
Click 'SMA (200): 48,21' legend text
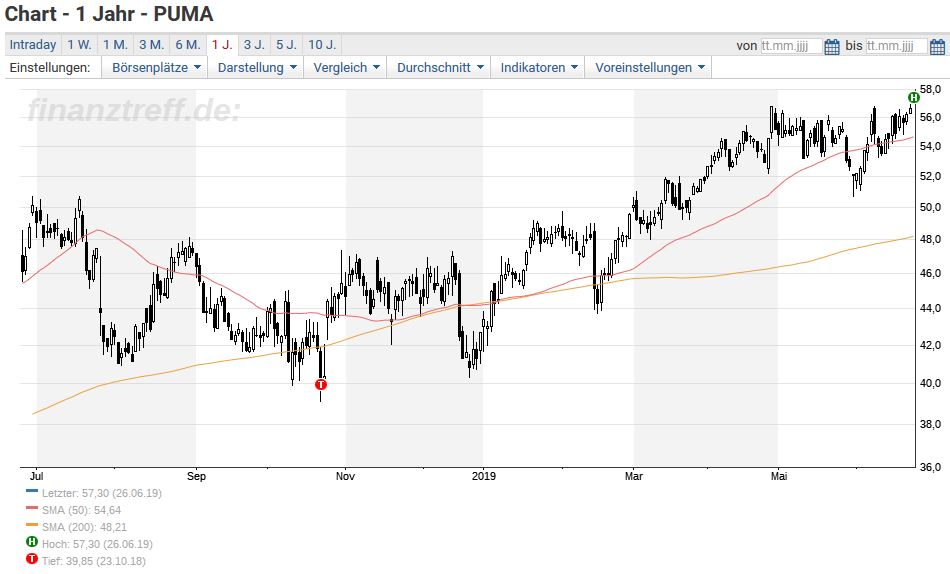click(x=84, y=527)
